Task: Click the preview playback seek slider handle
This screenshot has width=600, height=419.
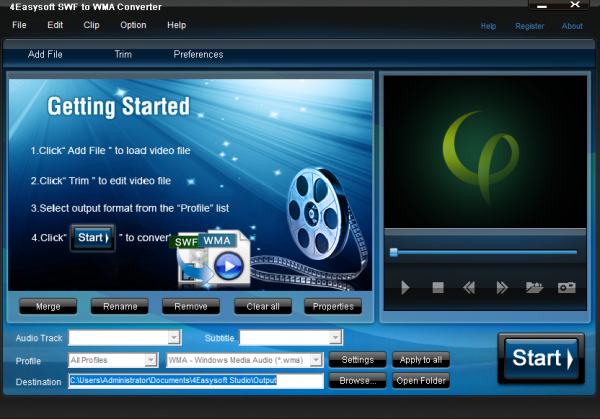Action: coord(394,252)
